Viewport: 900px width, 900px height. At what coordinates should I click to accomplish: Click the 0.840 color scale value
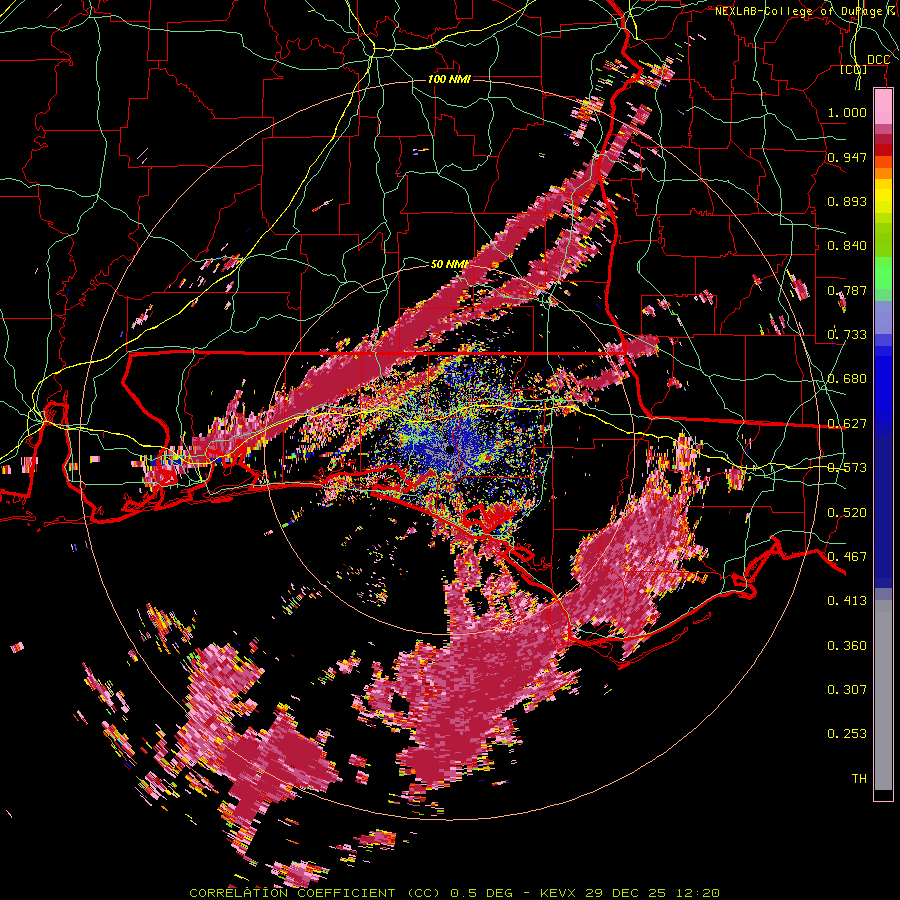[847, 246]
